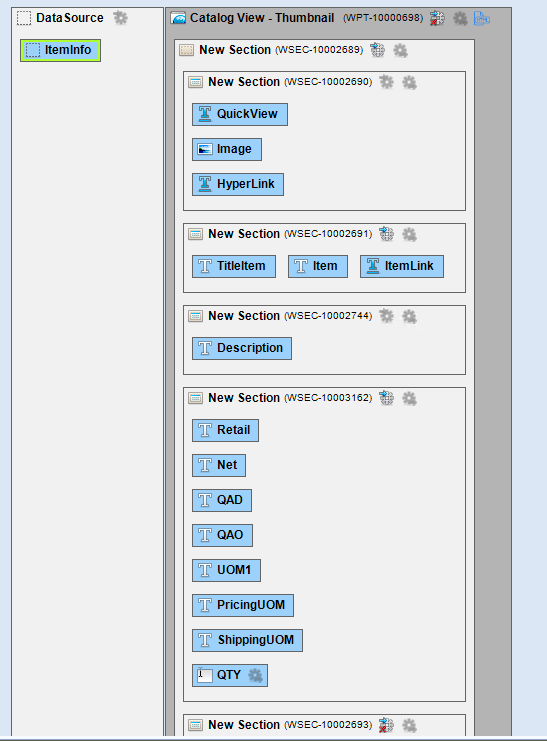Click the HyperLink element
The height and width of the screenshot is (741, 547).
pyautogui.click(x=238, y=184)
